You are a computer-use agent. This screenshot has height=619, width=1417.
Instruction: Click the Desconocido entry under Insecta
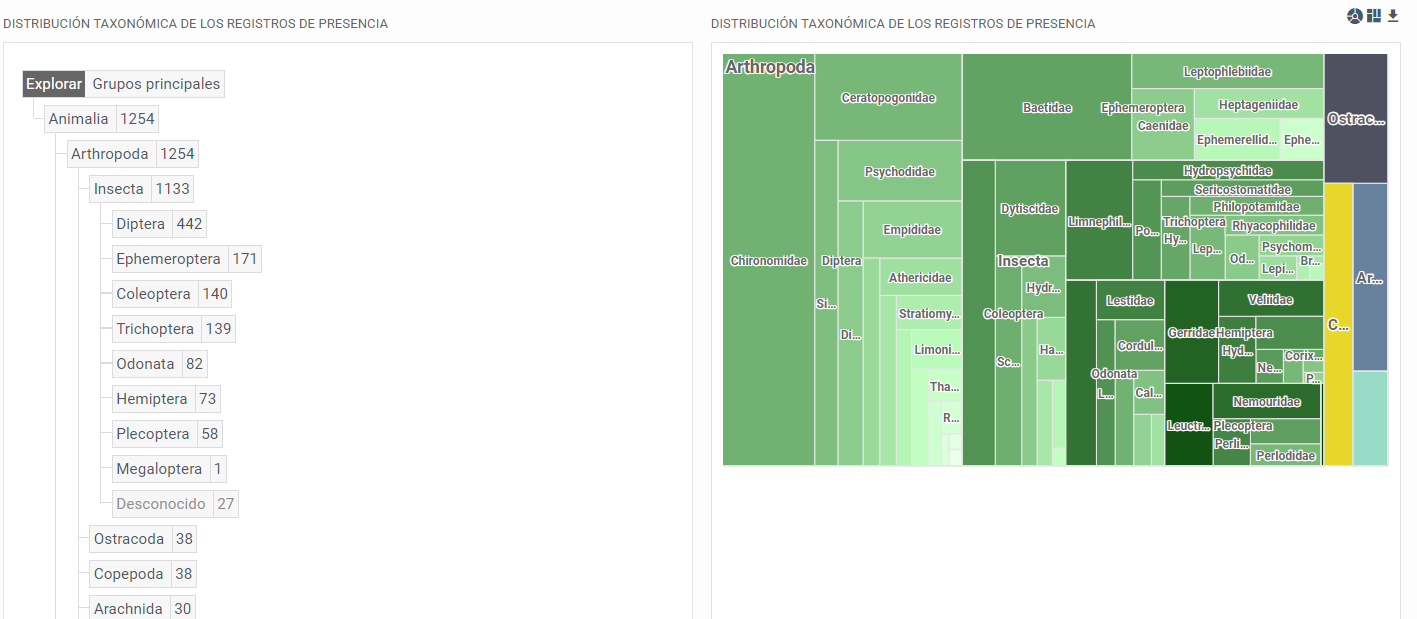pos(161,504)
